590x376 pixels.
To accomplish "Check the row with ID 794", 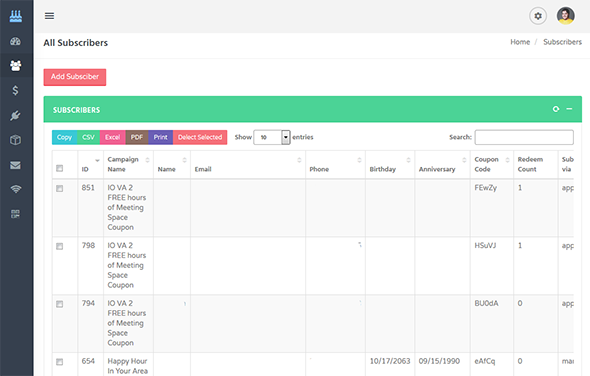I will (x=59, y=304).
